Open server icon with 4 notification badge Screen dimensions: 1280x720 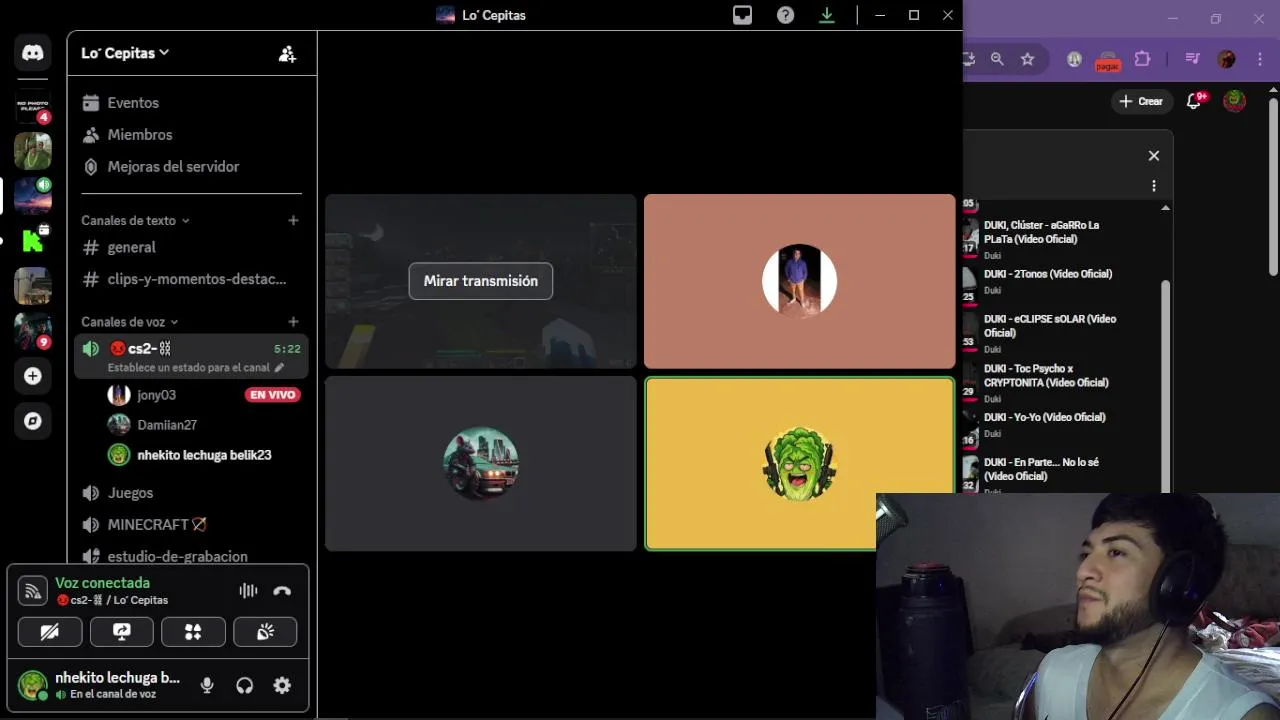tap(33, 106)
